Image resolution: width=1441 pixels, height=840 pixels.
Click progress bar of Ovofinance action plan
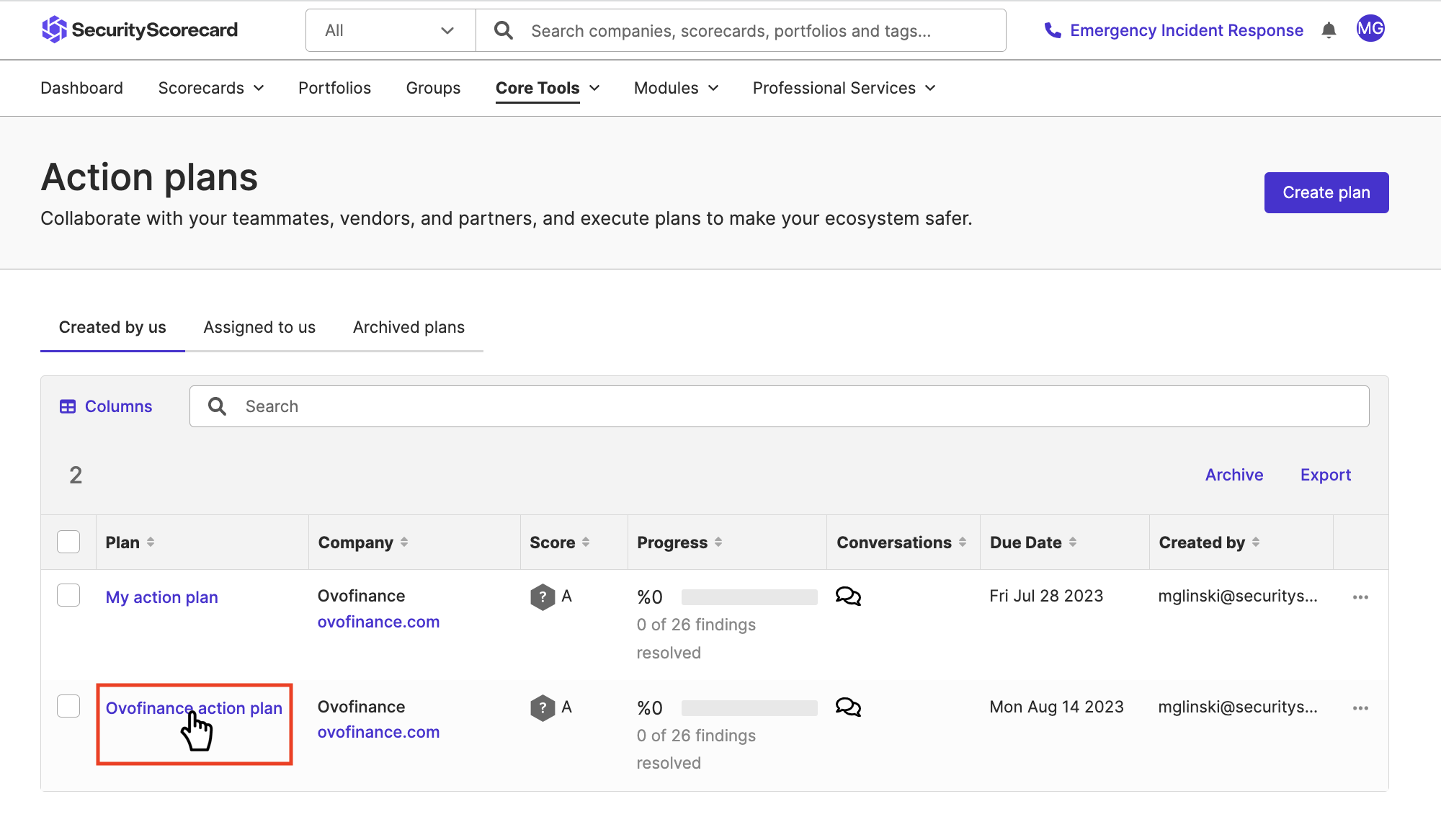(749, 707)
